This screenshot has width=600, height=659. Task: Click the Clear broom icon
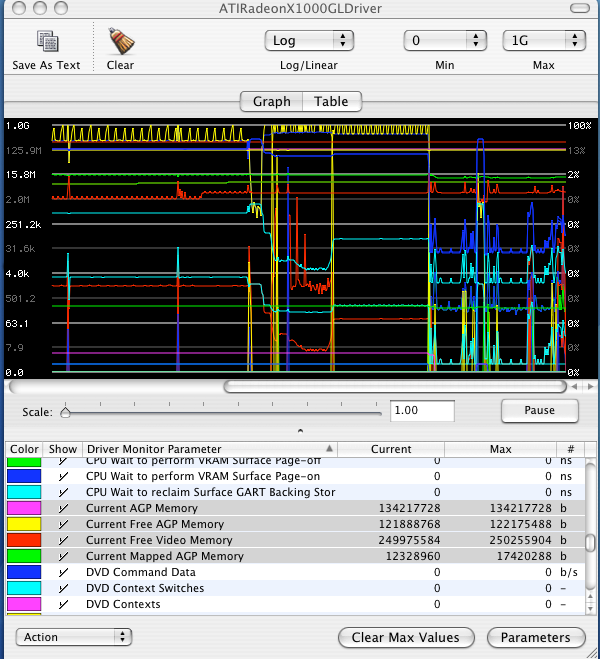tap(121, 41)
